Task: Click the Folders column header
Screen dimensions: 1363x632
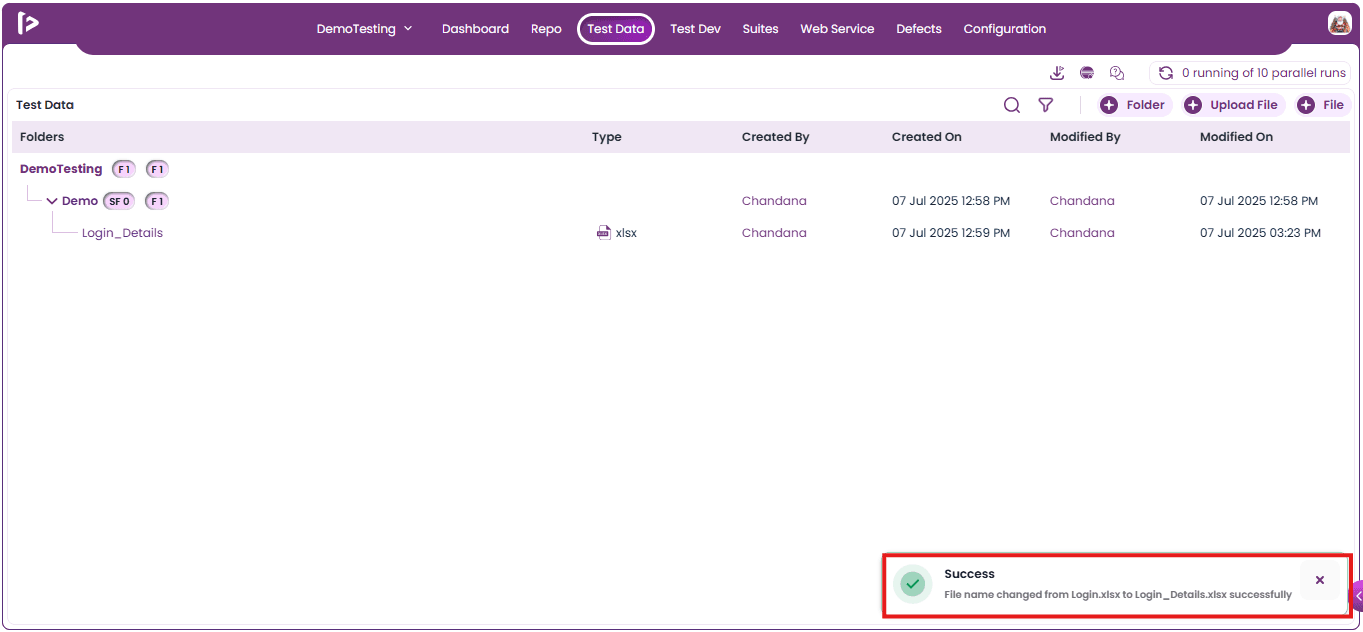Action: click(x=42, y=137)
